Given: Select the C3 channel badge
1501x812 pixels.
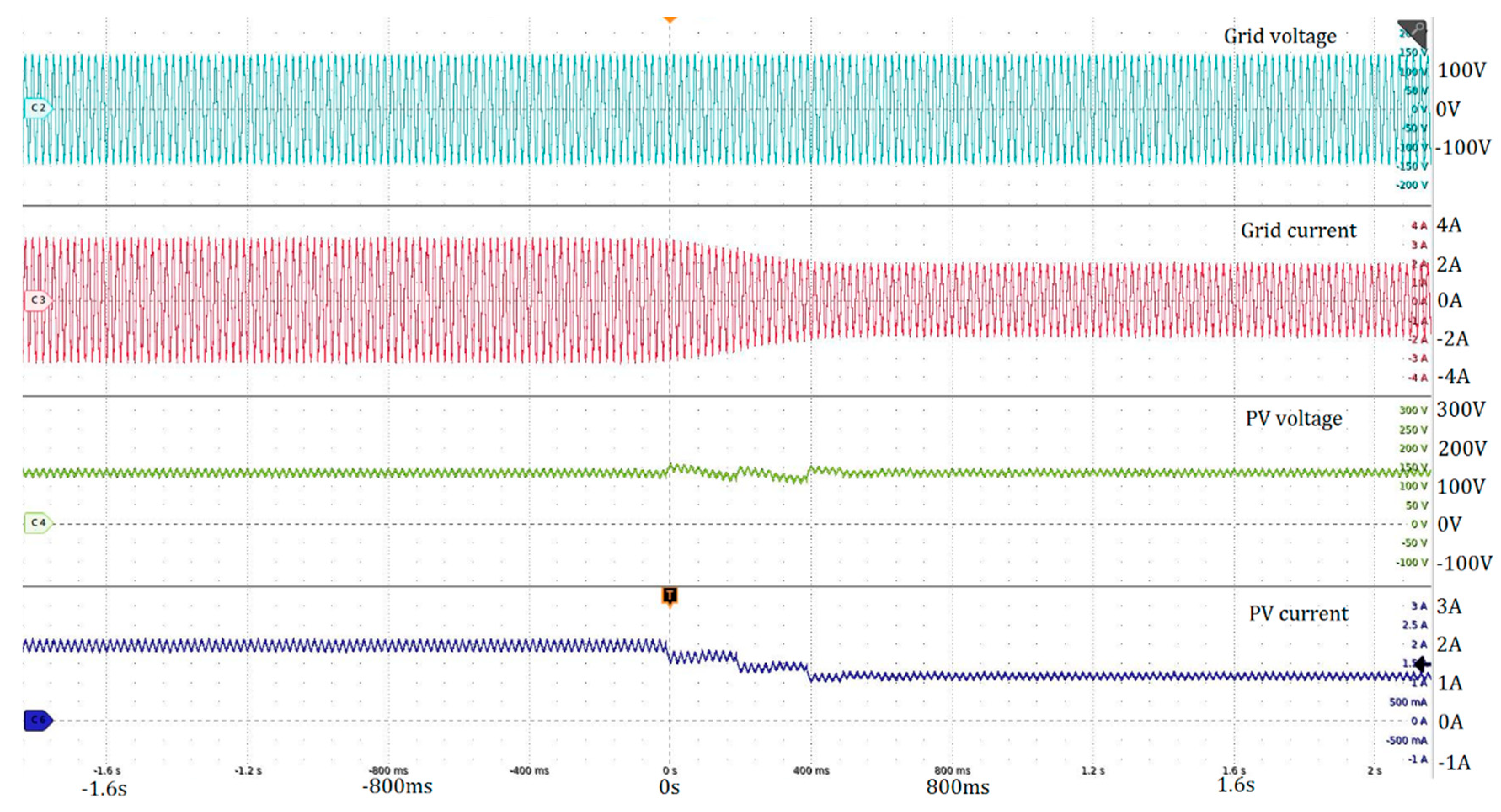Looking at the screenshot, I should [x=38, y=300].
